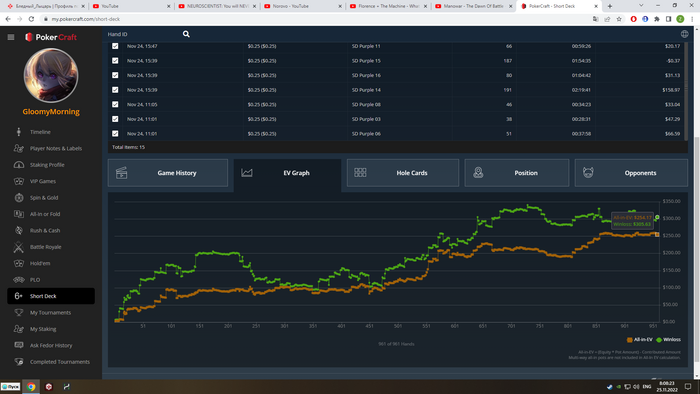This screenshot has height=394, width=700.
Task: Open the volume icon in system tray
Action: tap(636, 387)
